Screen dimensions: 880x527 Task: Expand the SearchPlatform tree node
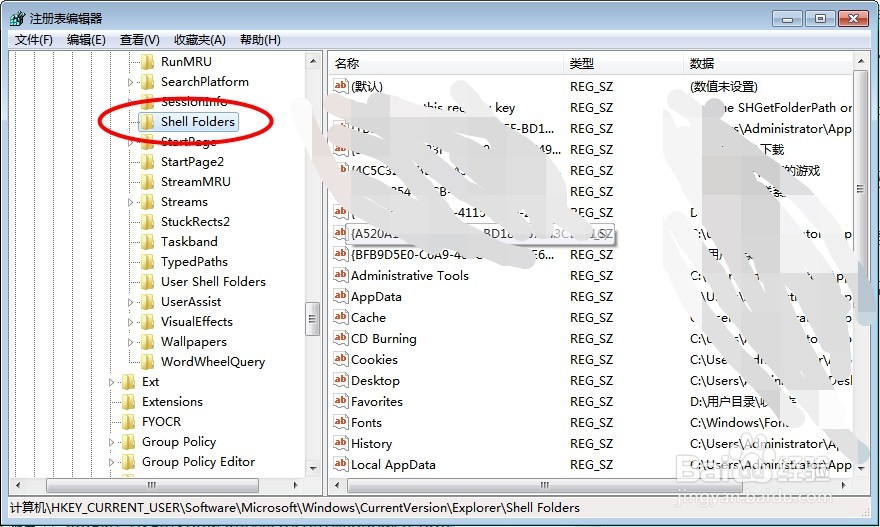click(130, 82)
